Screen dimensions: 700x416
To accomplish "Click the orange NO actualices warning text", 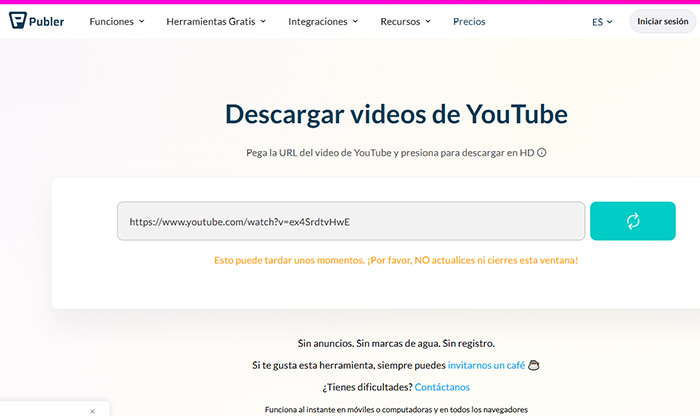I will [396, 260].
